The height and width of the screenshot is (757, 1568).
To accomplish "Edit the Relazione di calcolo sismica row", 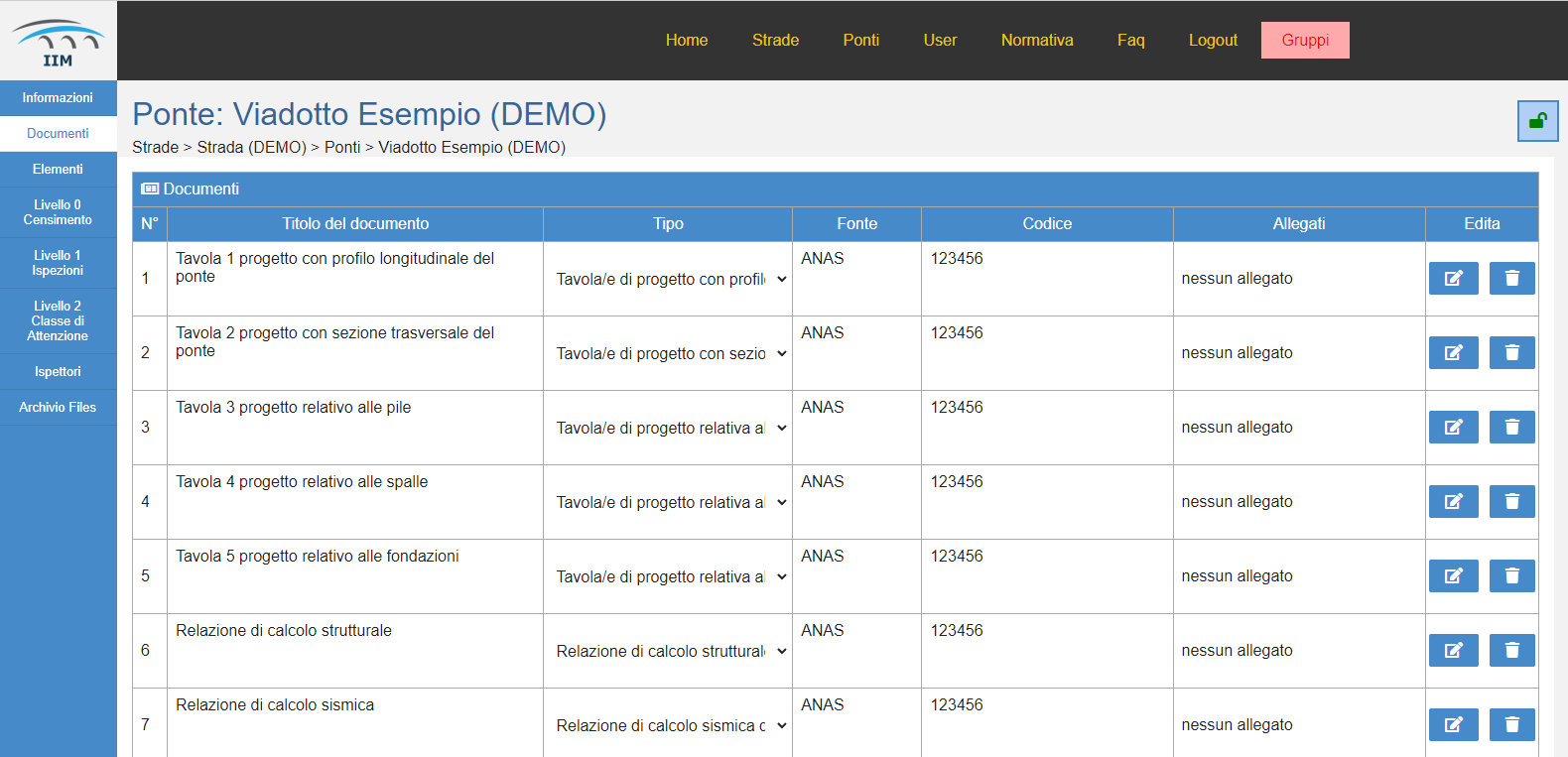I will (1453, 725).
